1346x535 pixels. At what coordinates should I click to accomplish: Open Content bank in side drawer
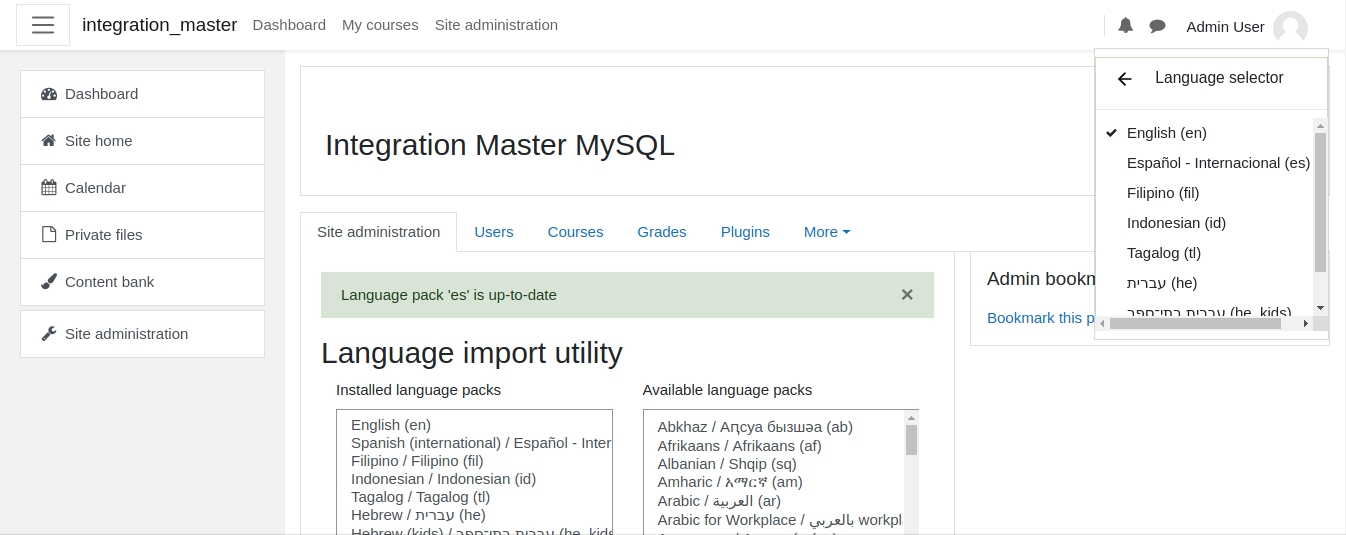click(x=142, y=282)
